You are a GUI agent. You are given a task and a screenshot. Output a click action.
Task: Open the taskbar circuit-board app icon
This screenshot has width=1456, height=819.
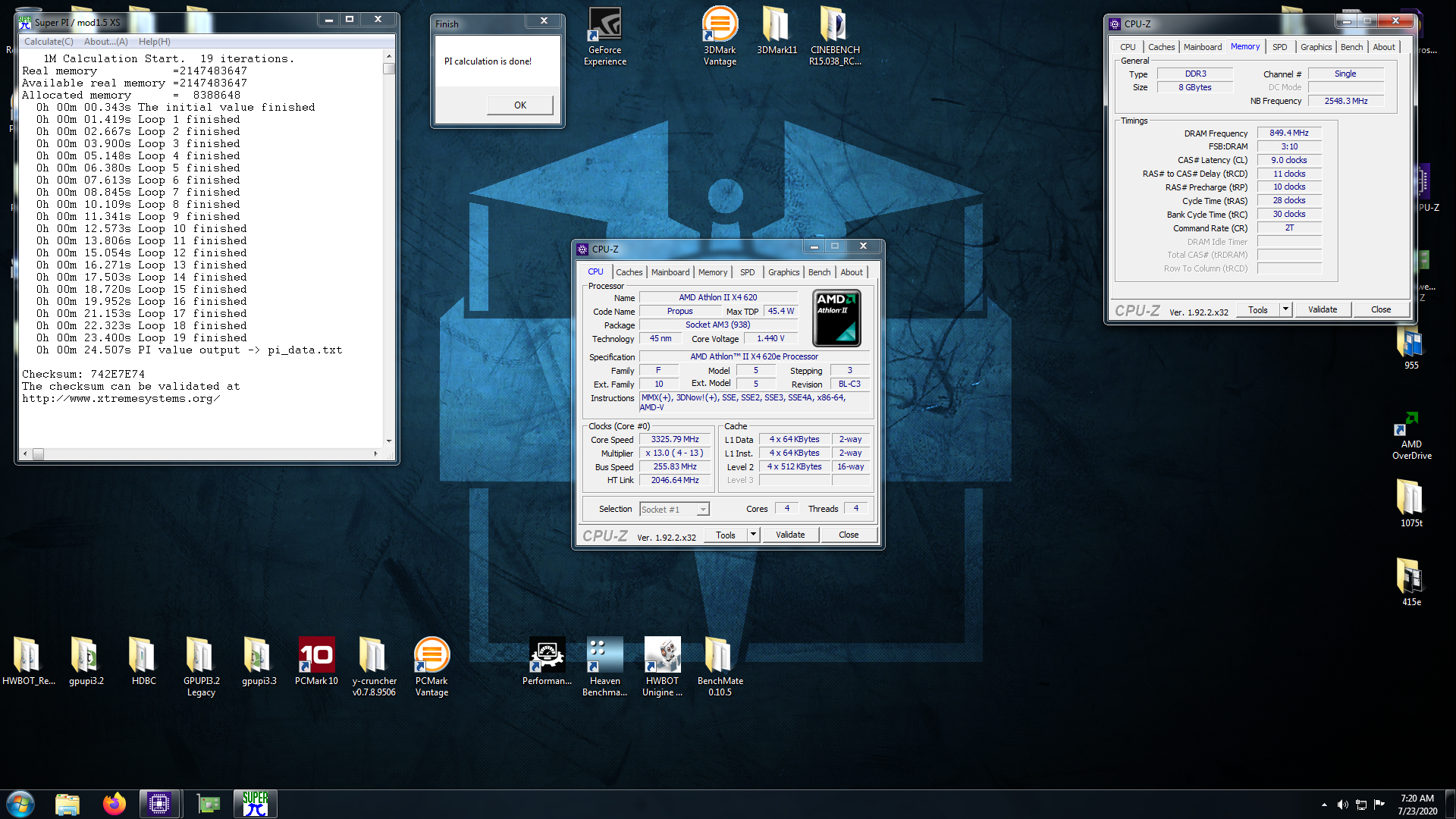[x=209, y=804]
